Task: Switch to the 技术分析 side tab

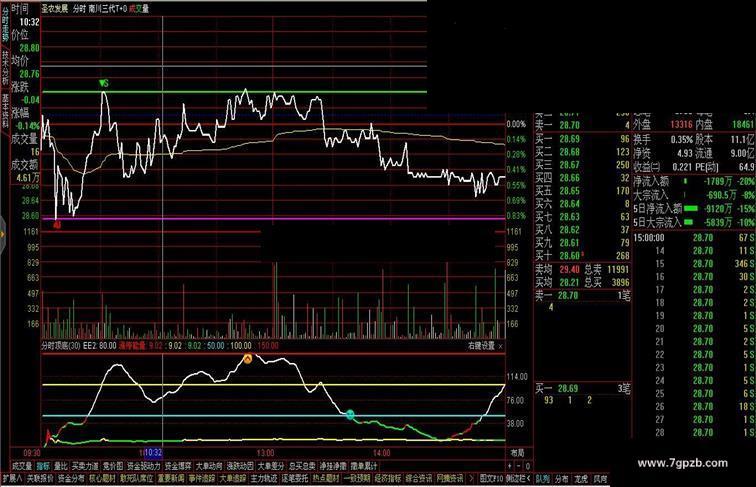Action: coord(5,68)
